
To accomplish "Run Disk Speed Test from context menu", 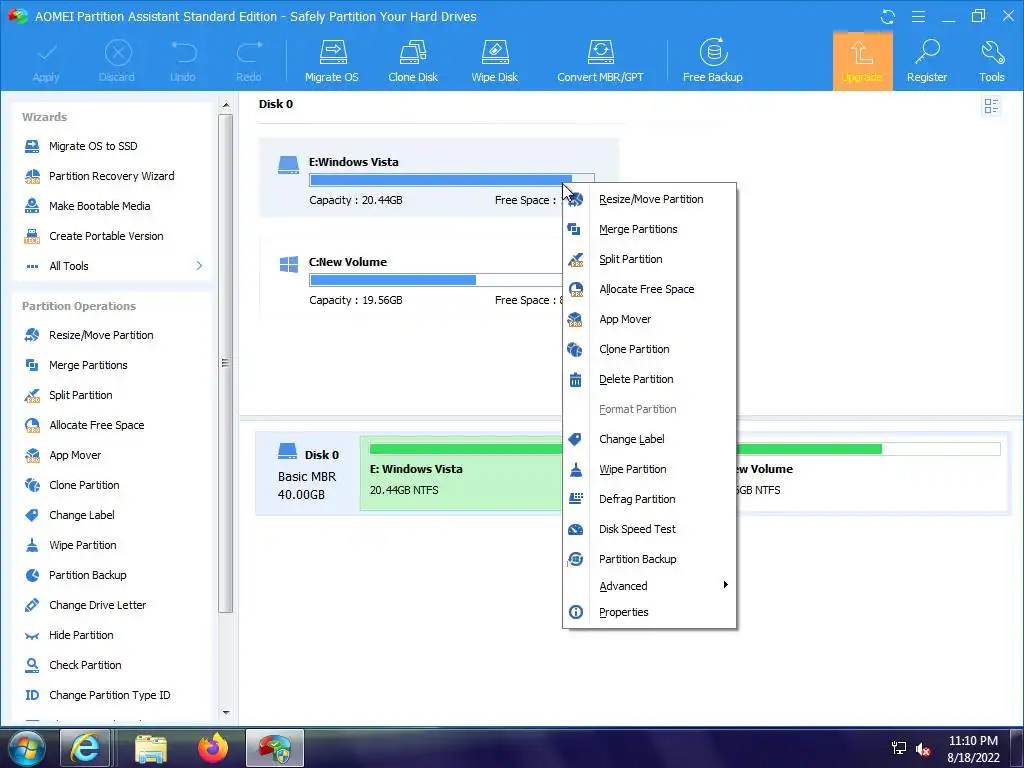I will click(x=649, y=530).
